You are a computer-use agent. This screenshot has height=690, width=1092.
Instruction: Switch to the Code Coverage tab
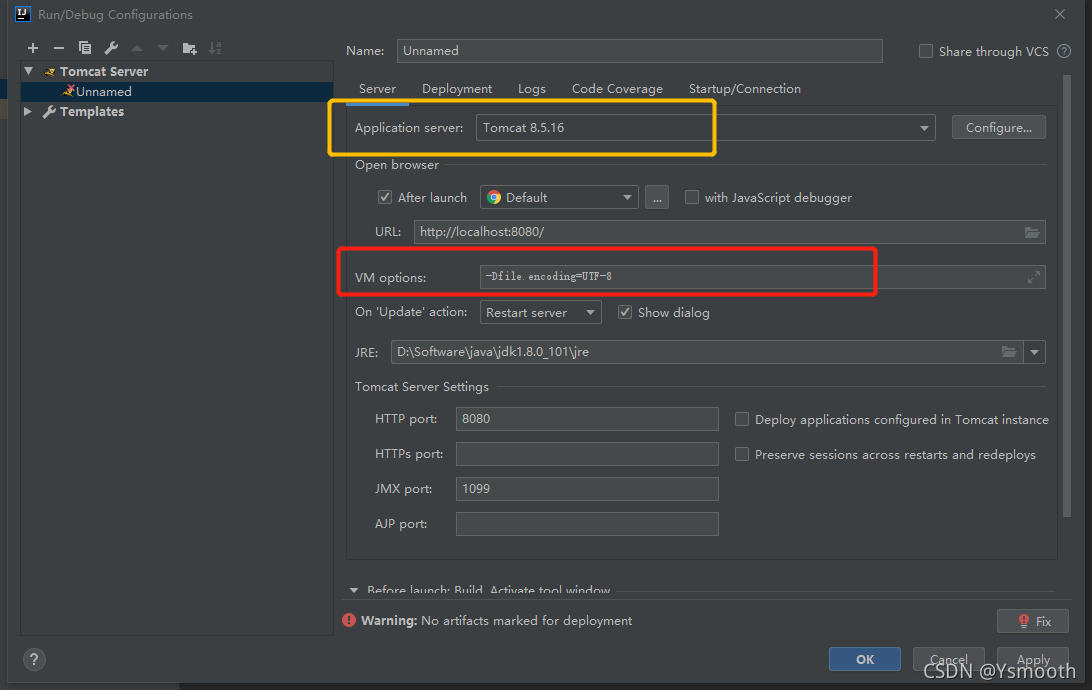[617, 88]
